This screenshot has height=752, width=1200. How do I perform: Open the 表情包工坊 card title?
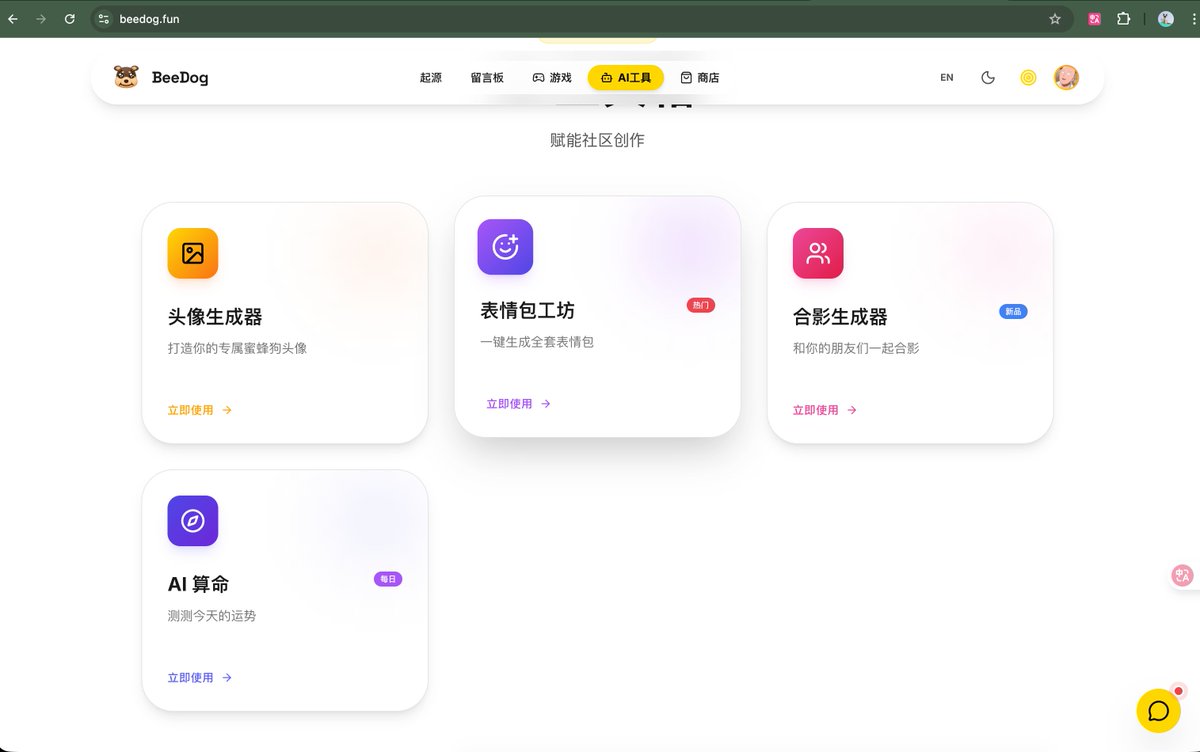coord(528,310)
